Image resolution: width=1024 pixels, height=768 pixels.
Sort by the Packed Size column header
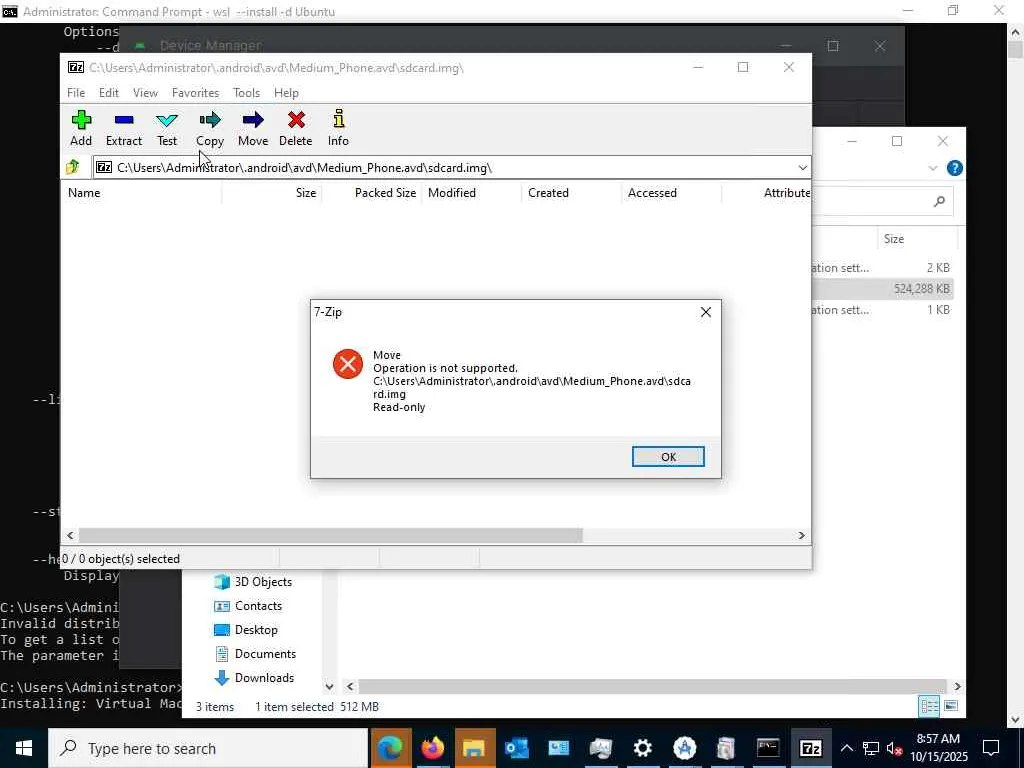(x=371, y=193)
